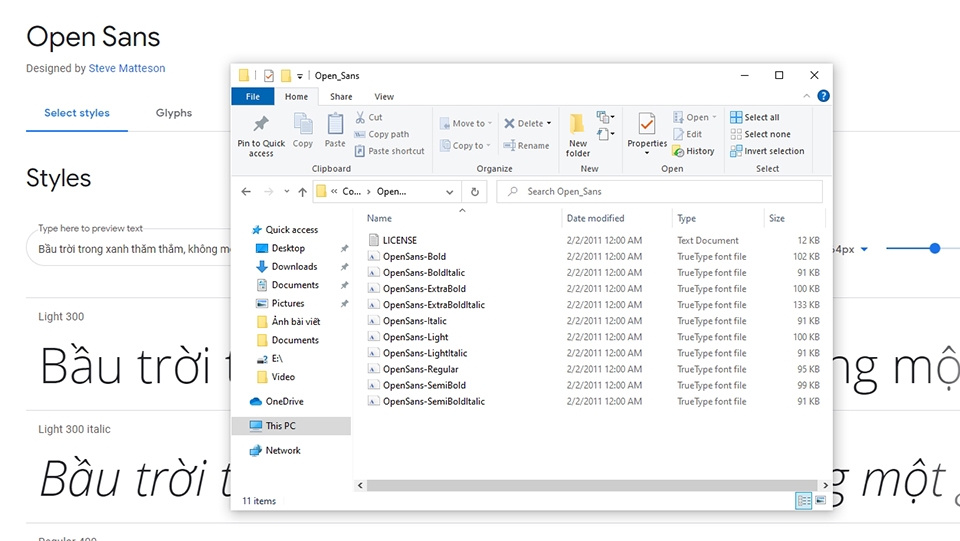Open the Delete dropdown arrow
The height and width of the screenshot is (541, 960).
pos(549,124)
